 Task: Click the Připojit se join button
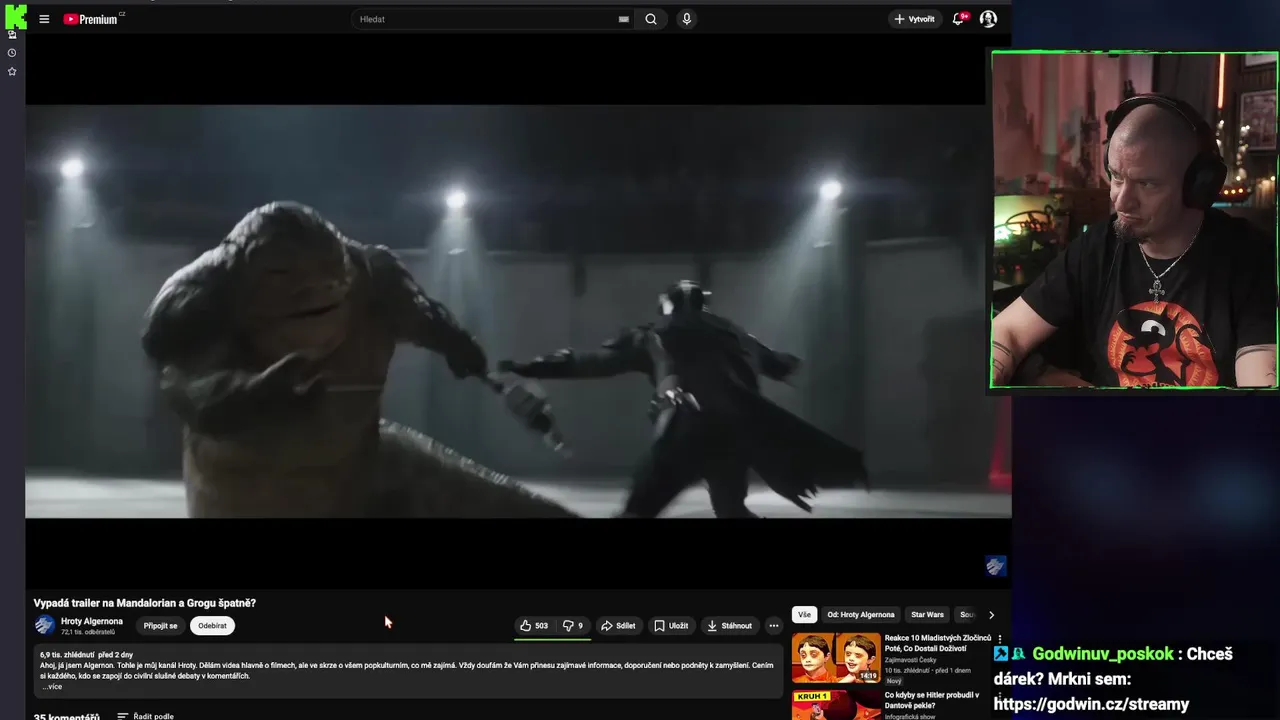coord(160,626)
